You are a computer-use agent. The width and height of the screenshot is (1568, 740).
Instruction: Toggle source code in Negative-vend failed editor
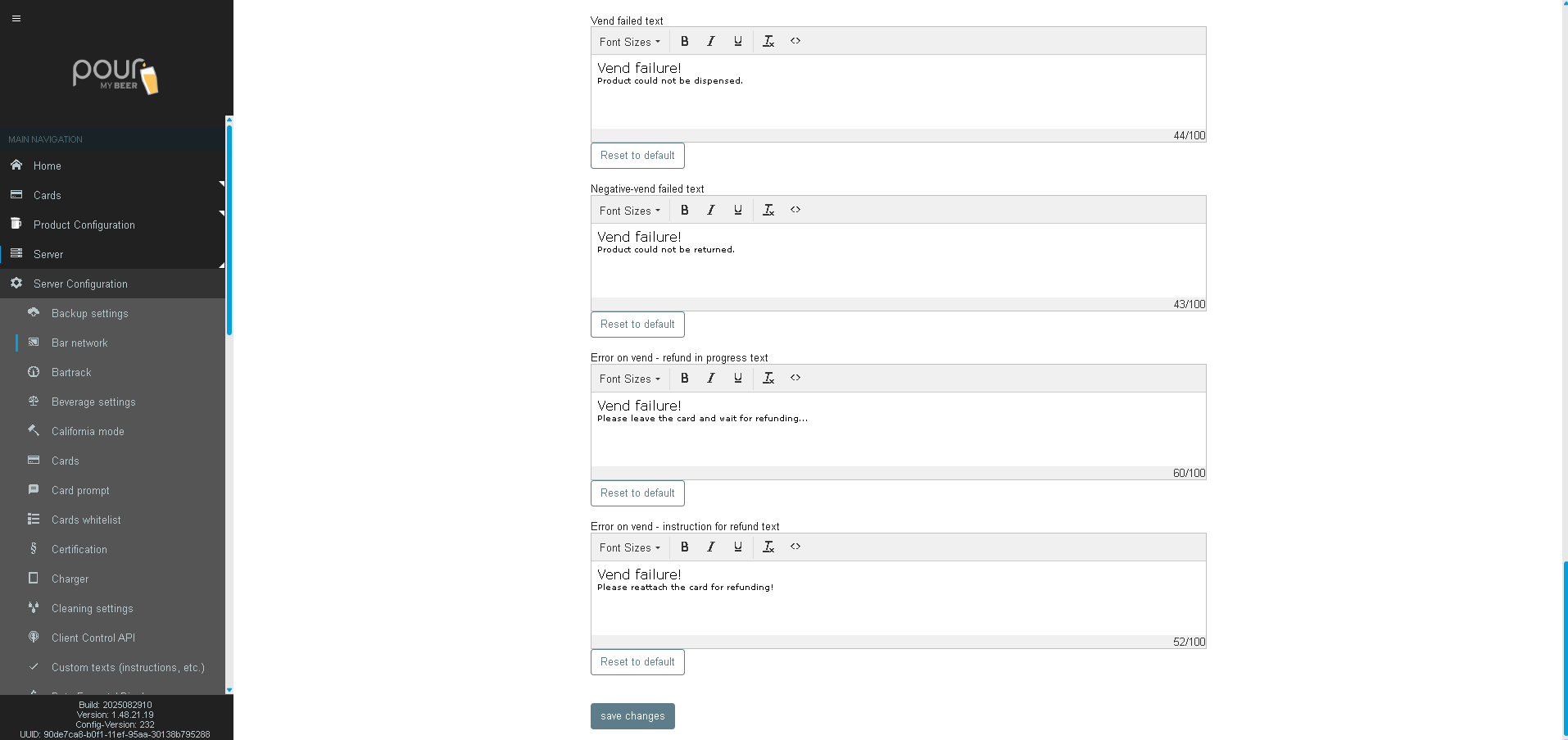pos(795,210)
